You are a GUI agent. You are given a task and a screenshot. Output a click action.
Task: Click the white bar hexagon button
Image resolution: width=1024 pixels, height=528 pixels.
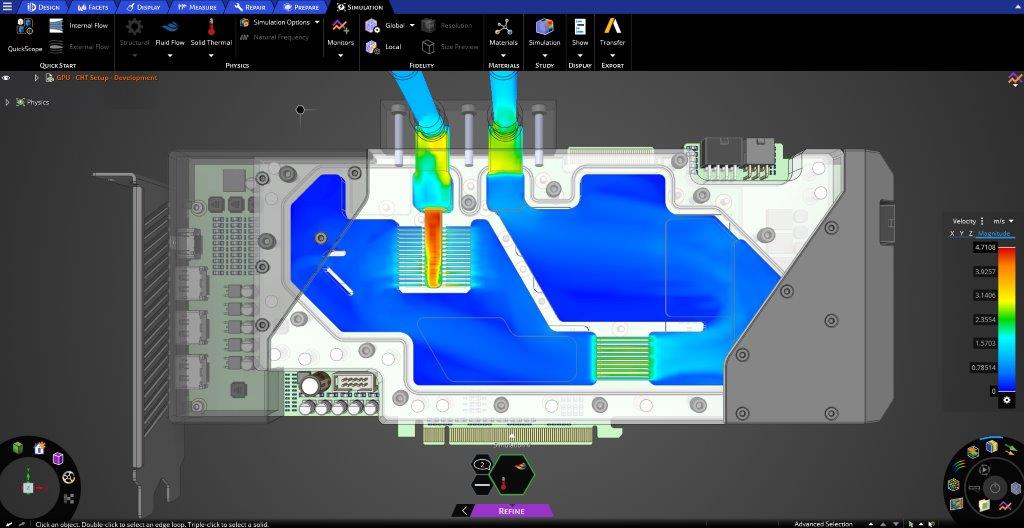tap(482, 485)
